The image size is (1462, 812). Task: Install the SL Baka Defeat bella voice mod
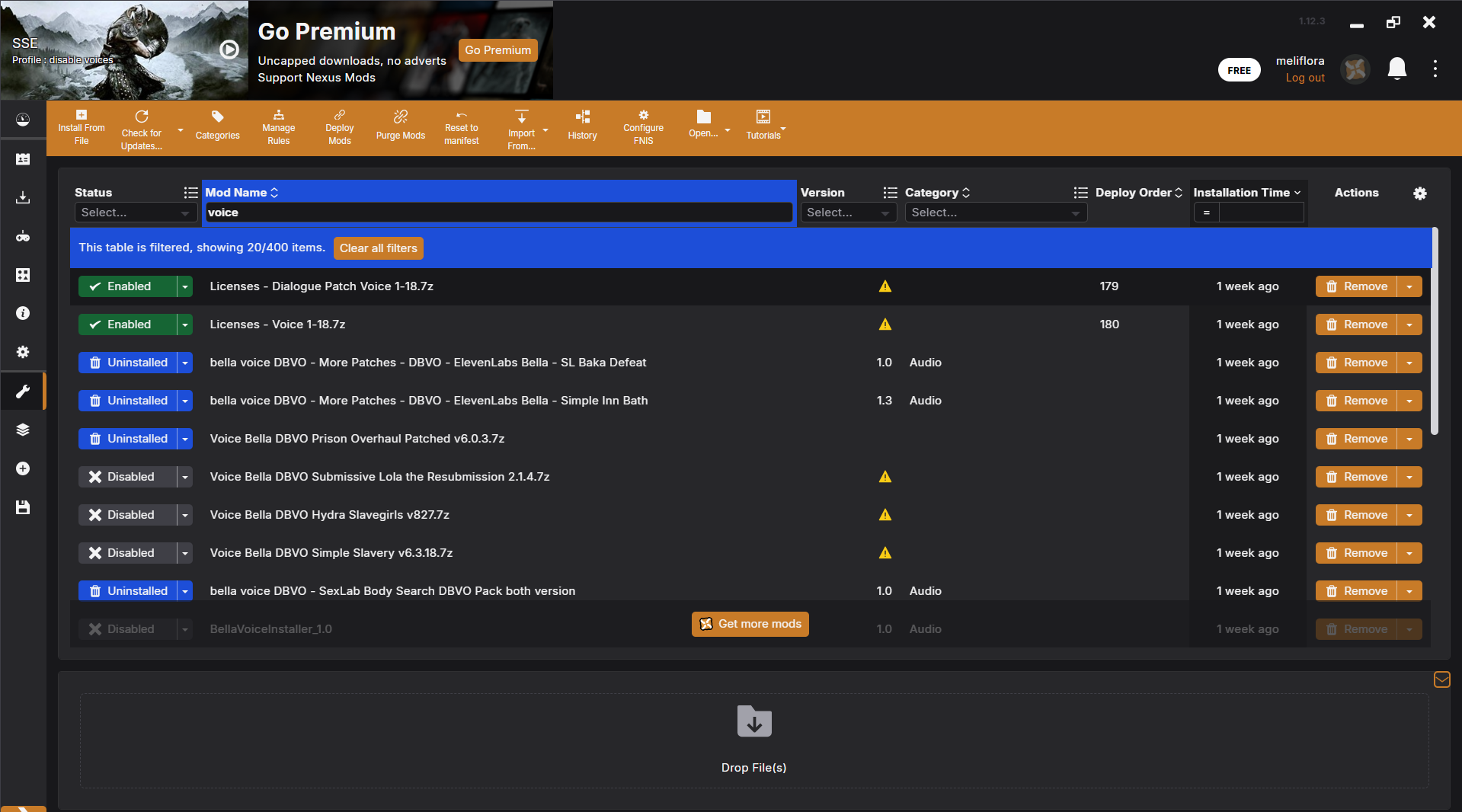click(127, 363)
